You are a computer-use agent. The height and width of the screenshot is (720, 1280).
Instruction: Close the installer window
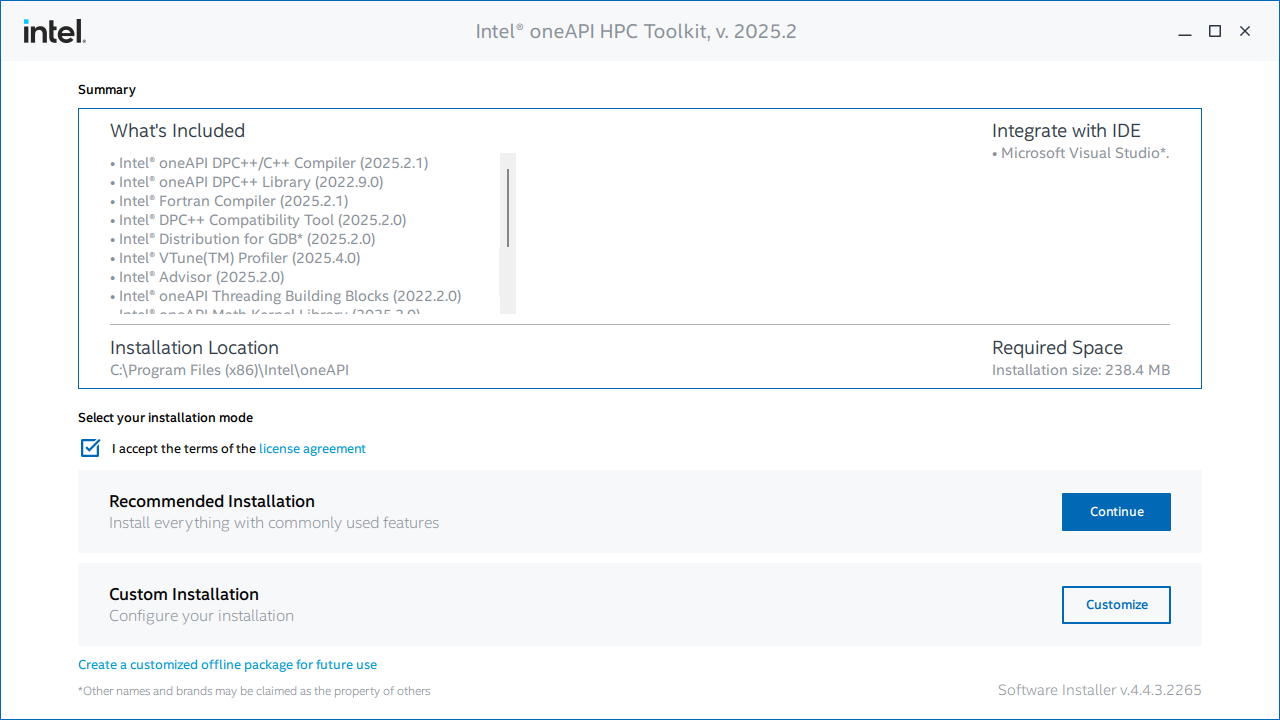coord(1245,32)
